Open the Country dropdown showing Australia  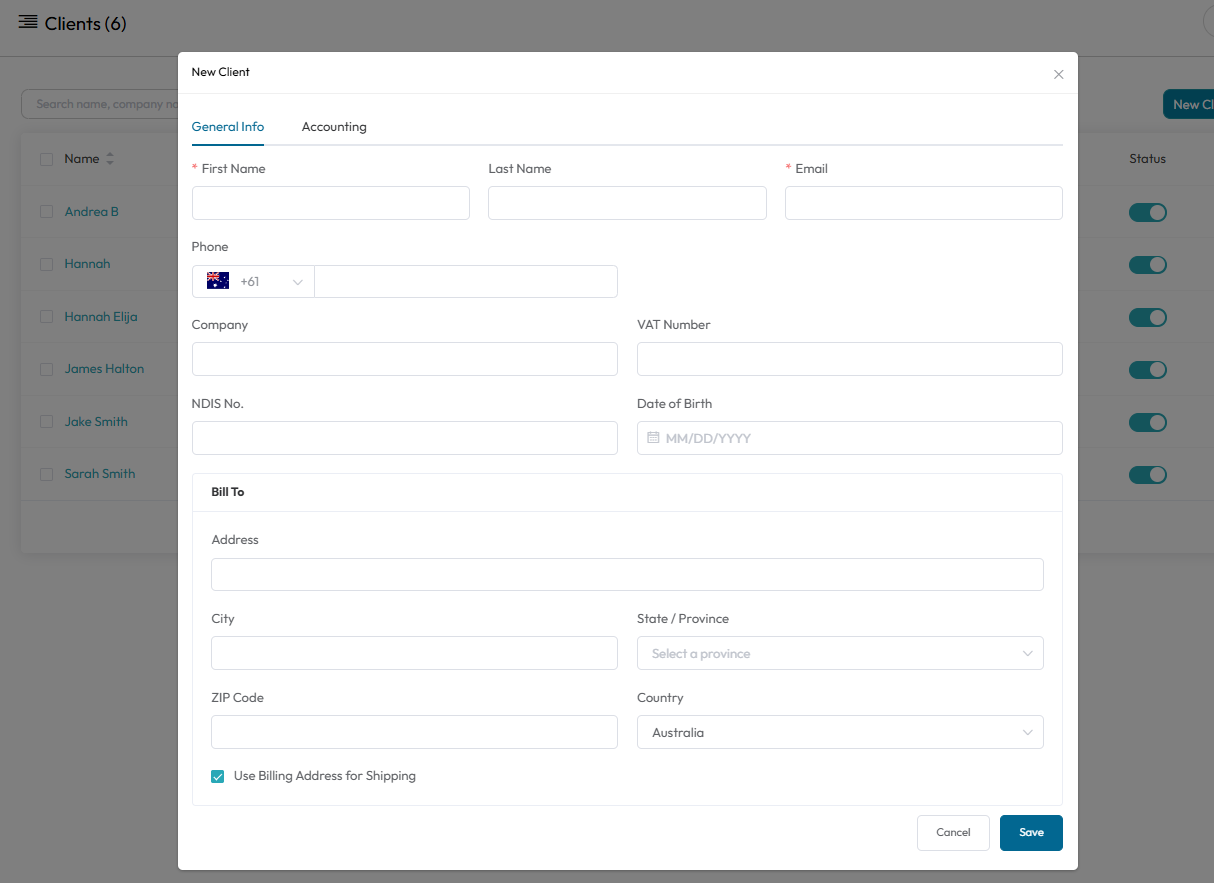tap(840, 732)
